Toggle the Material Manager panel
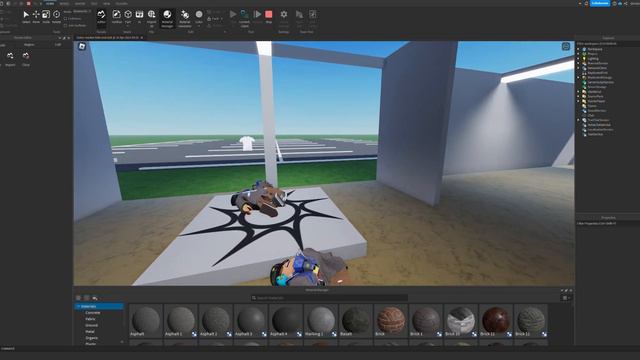Image resolution: width=640 pixels, height=360 pixels. tap(167, 18)
